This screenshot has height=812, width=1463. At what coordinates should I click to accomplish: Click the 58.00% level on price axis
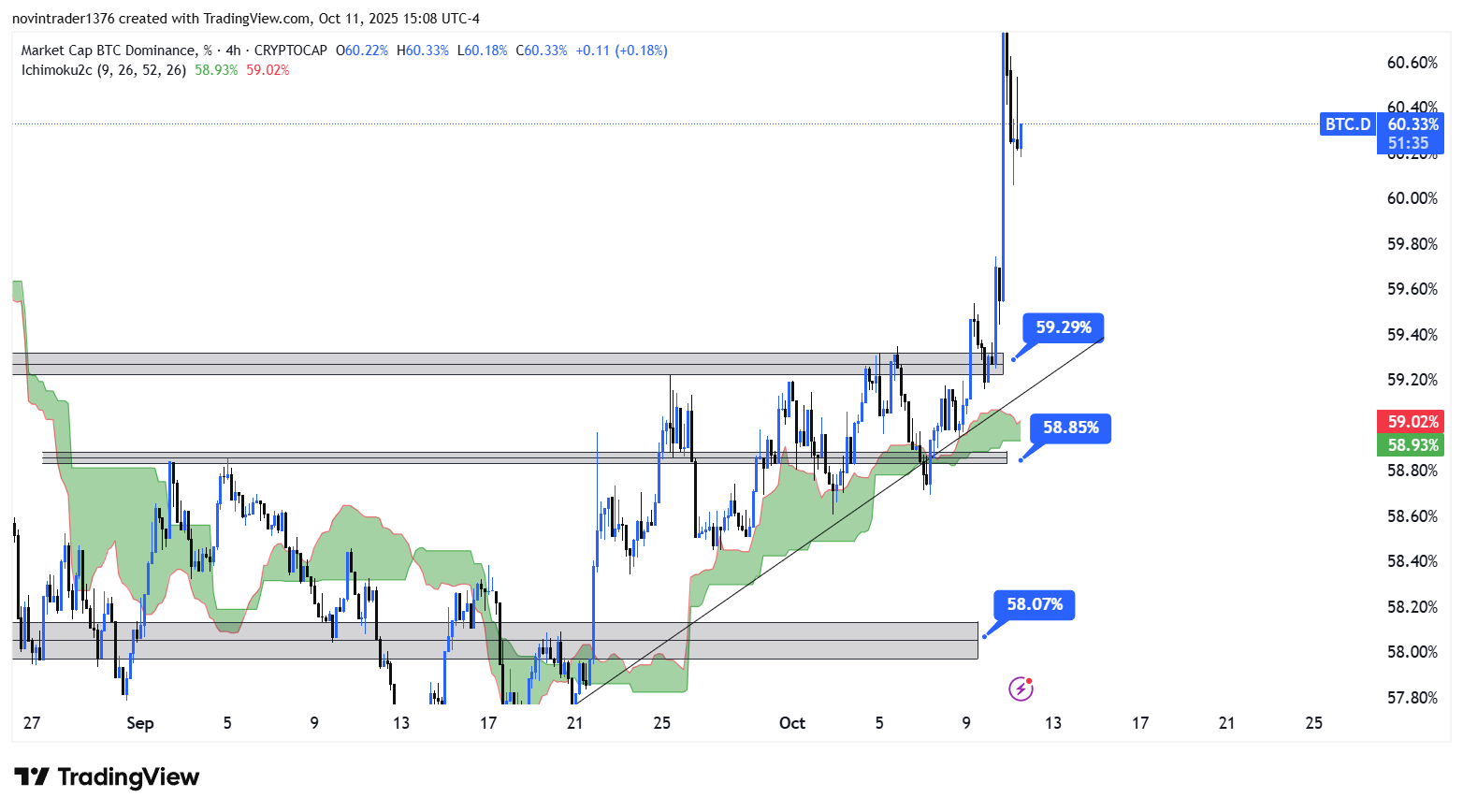[x=1412, y=652]
